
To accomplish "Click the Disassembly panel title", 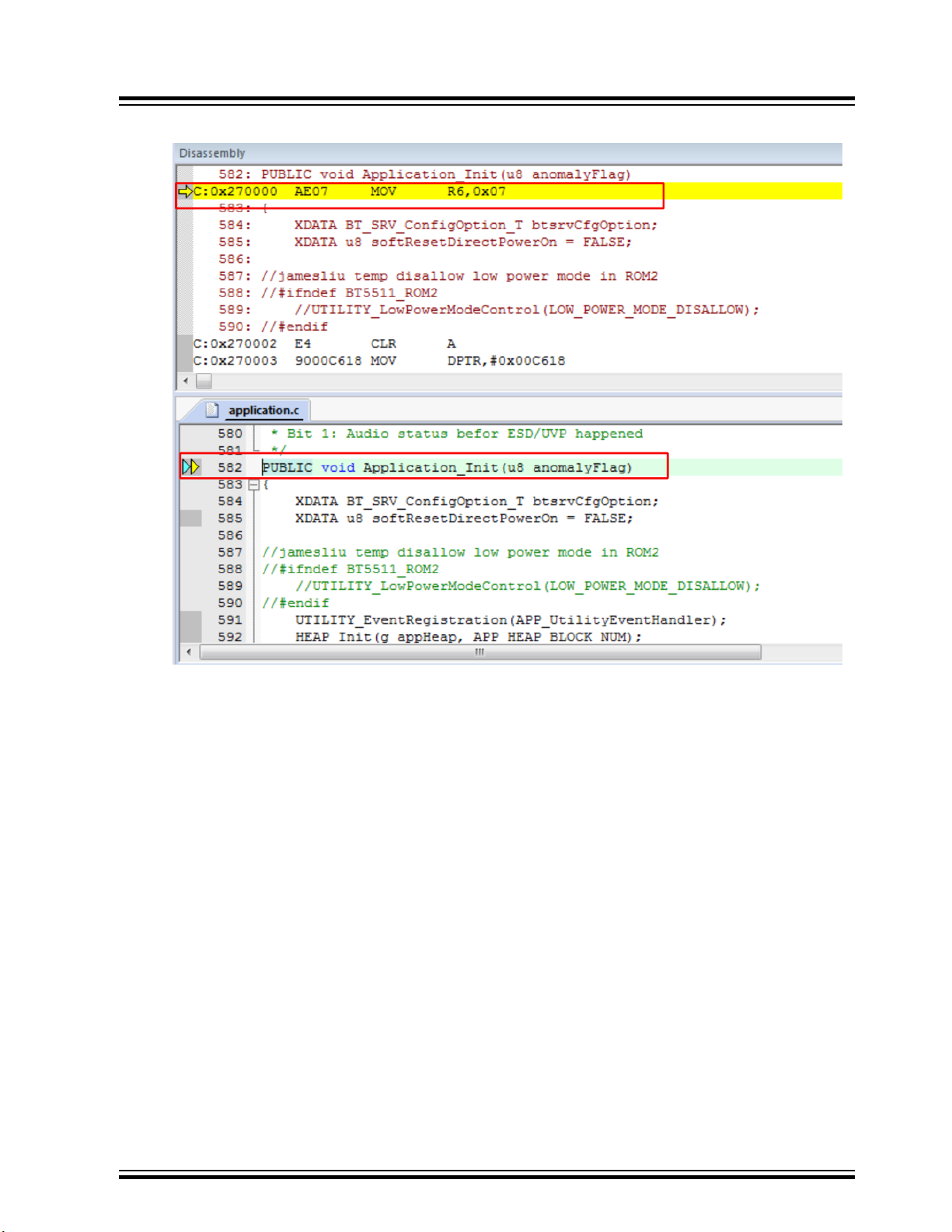I will tap(211, 153).
